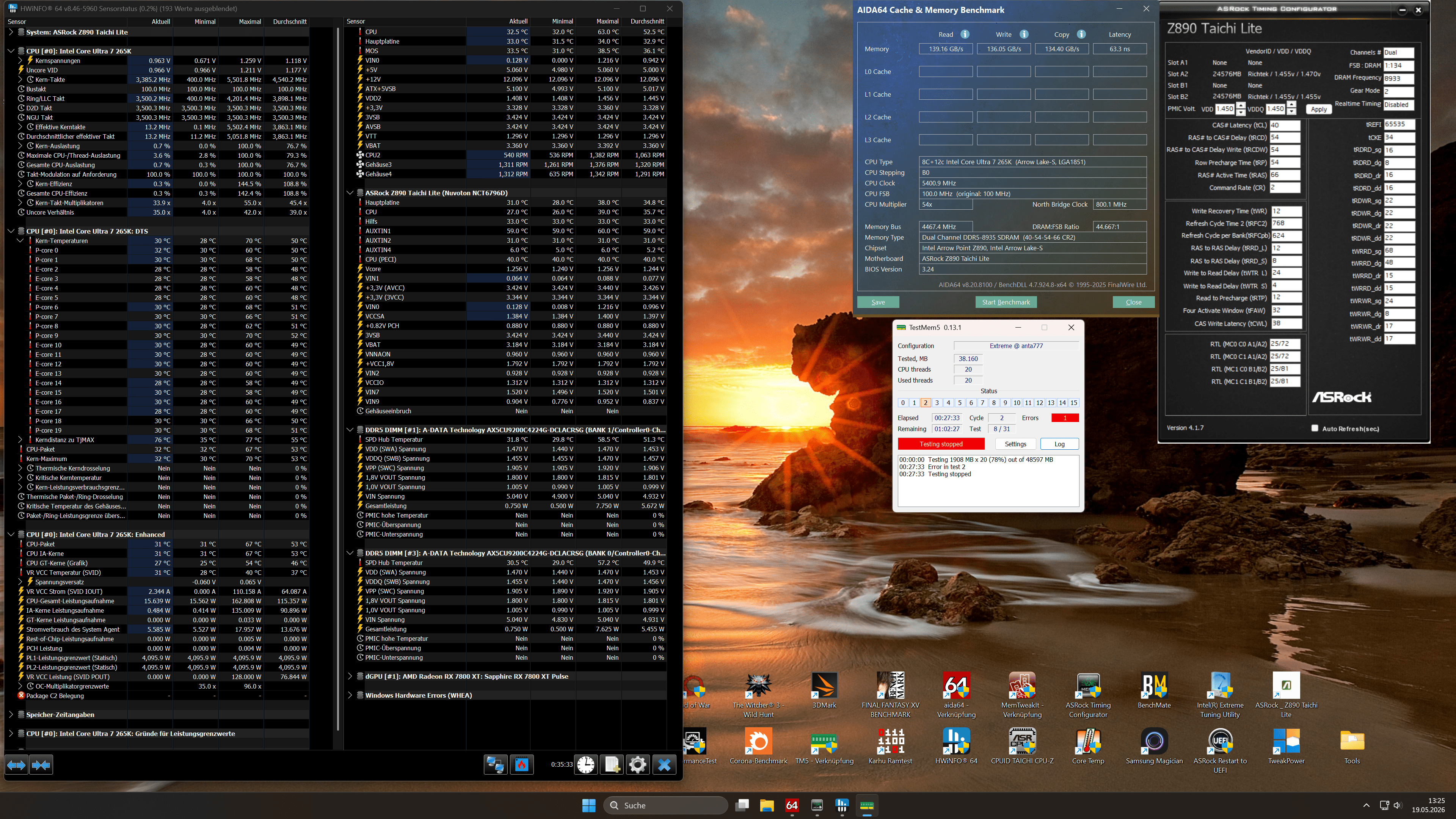Screen dimensions: 1456x819
Task: Click tREFI value field
Action: point(1400,124)
